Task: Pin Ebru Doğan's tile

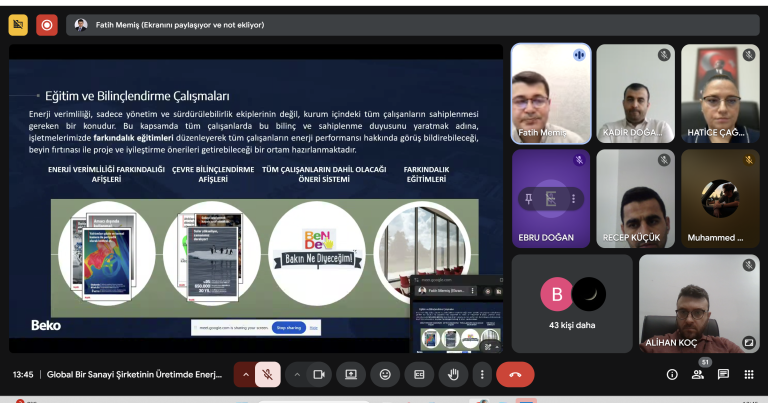Action: point(529,199)
